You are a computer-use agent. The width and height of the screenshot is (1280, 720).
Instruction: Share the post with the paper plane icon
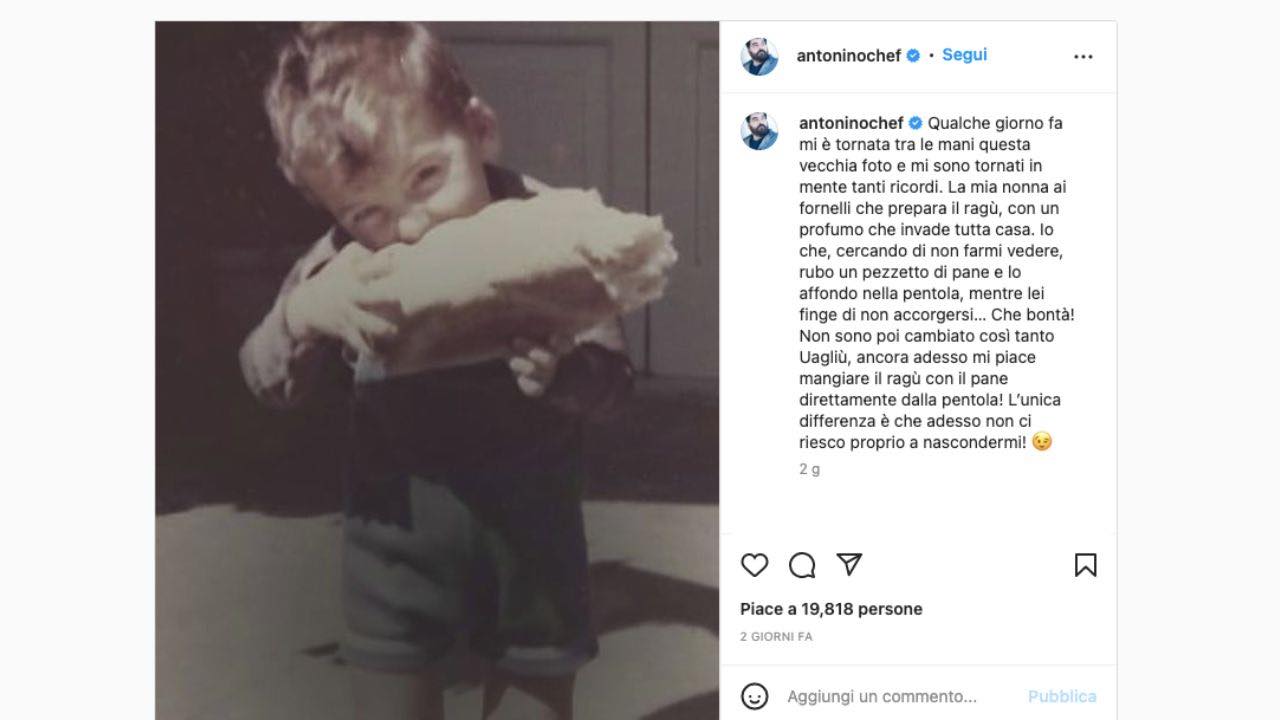pyautogui.click(x=849, y=564)
